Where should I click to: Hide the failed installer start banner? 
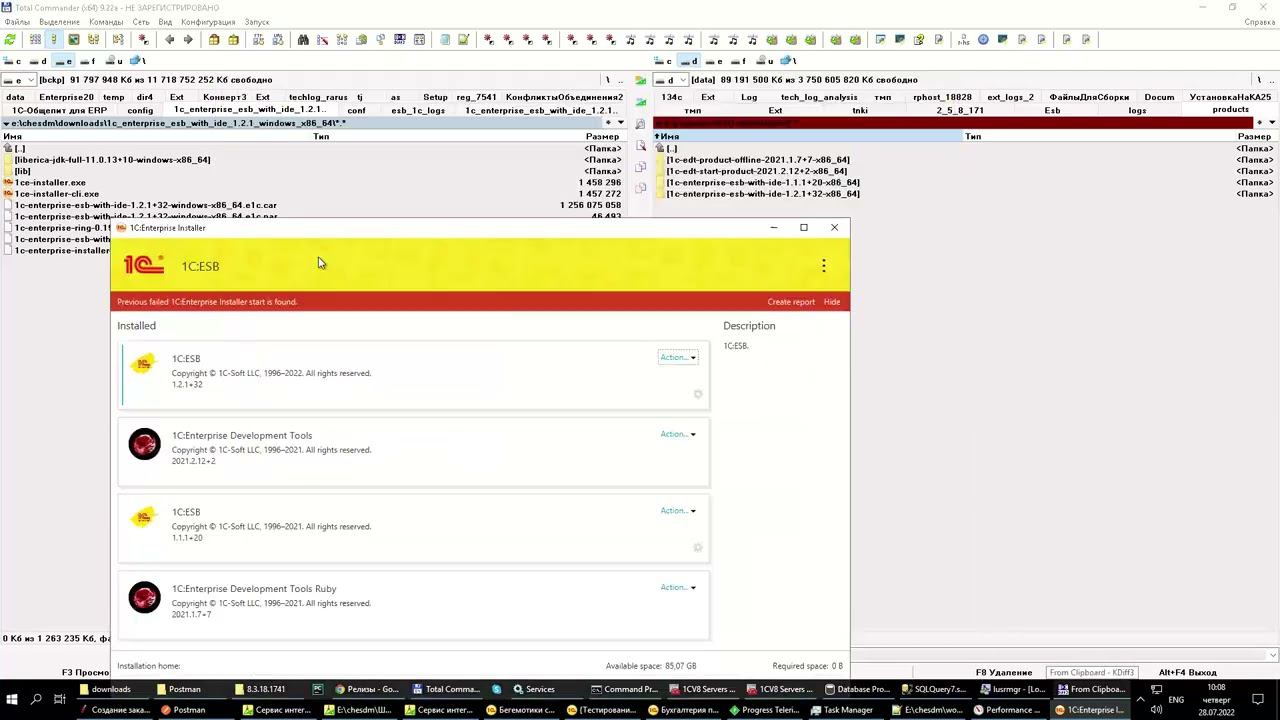tap(832, 302)
